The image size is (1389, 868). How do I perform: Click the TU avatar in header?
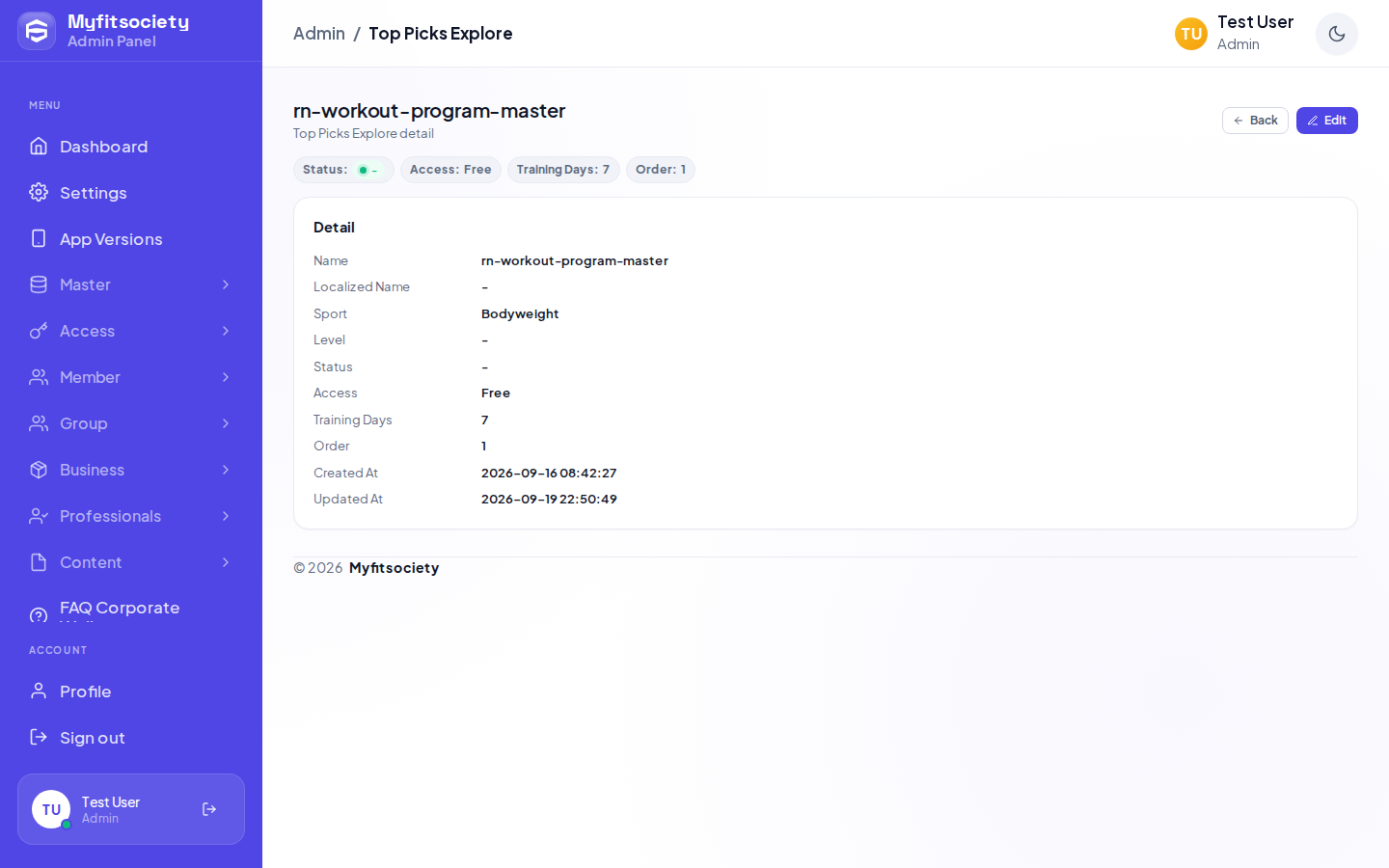click(x=1191, y=34)
